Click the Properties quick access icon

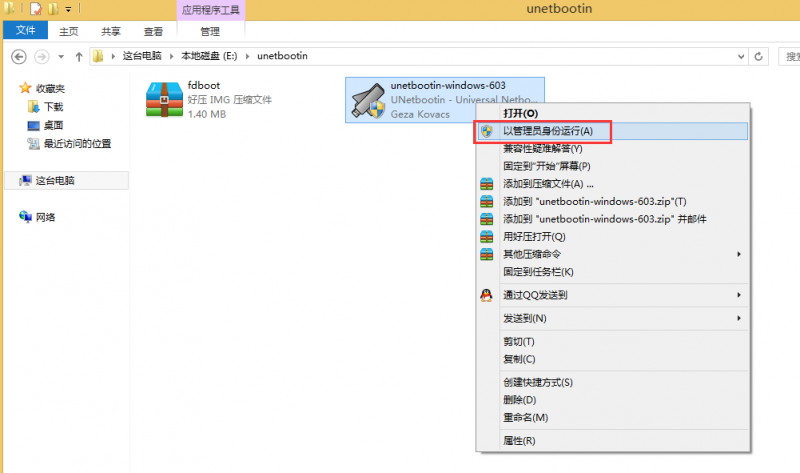[x=36, y=9]
